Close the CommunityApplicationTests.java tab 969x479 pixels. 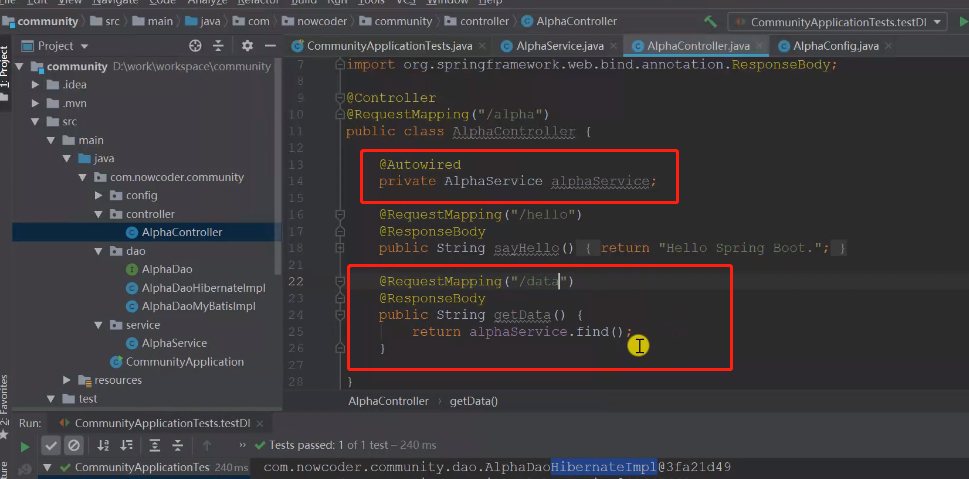coord(482,46)
